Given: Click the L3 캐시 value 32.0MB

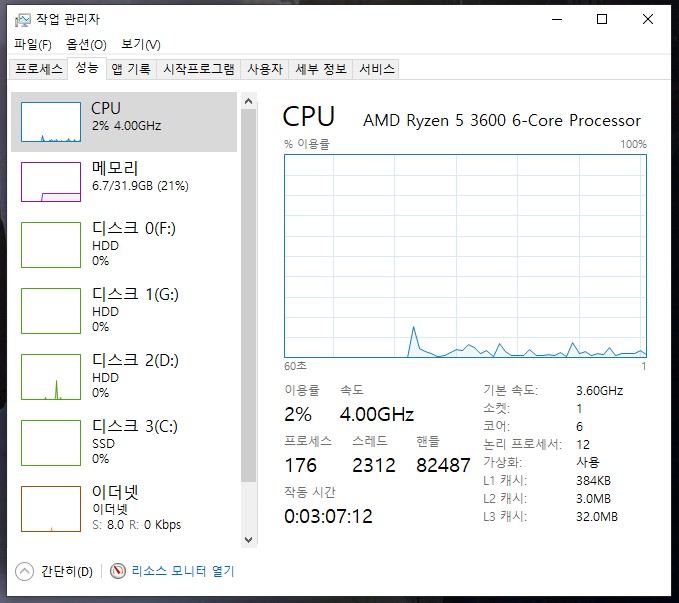Looking at the screenshot, I should pyautogui.click(x=597, y=517).
